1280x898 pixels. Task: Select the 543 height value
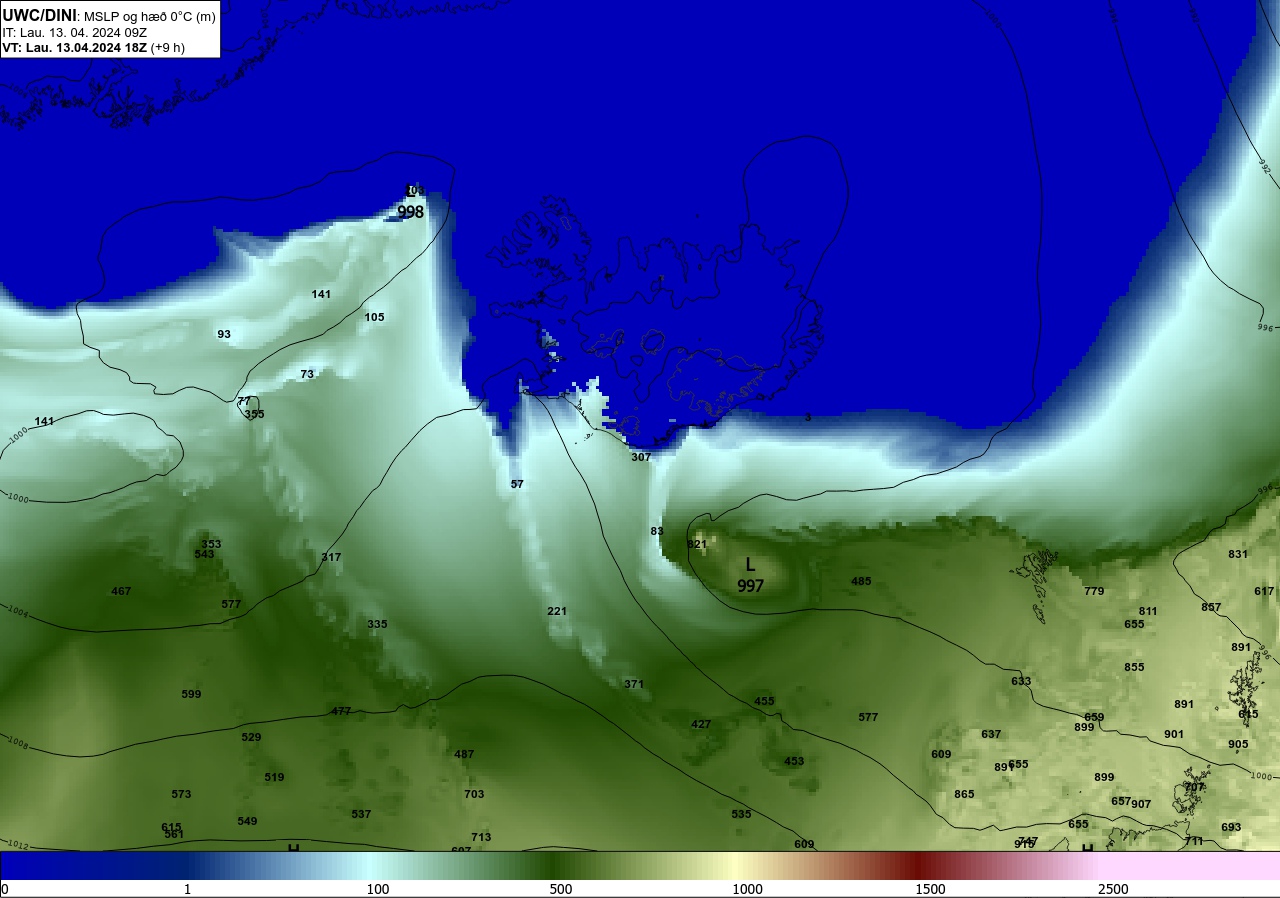(x=204, y=554)
